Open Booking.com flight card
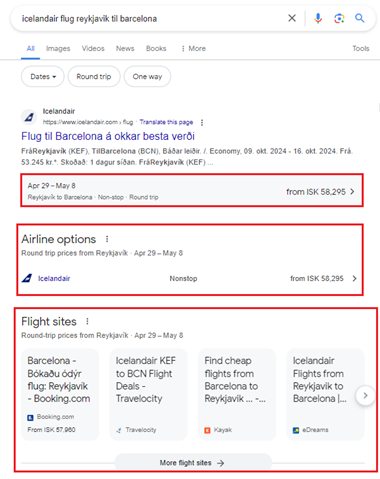This screenshot has width=380, height=479. click(x=60, y=395)
